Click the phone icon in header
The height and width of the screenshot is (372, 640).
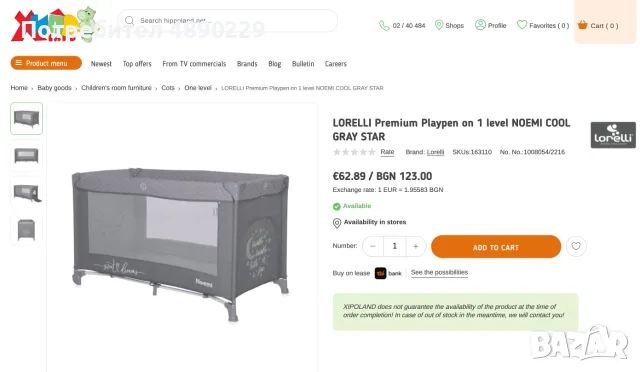(x=384, y=26)
